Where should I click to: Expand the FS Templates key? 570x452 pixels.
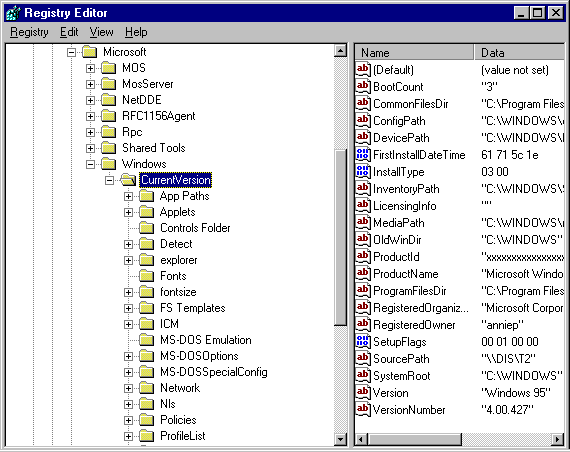128,308
